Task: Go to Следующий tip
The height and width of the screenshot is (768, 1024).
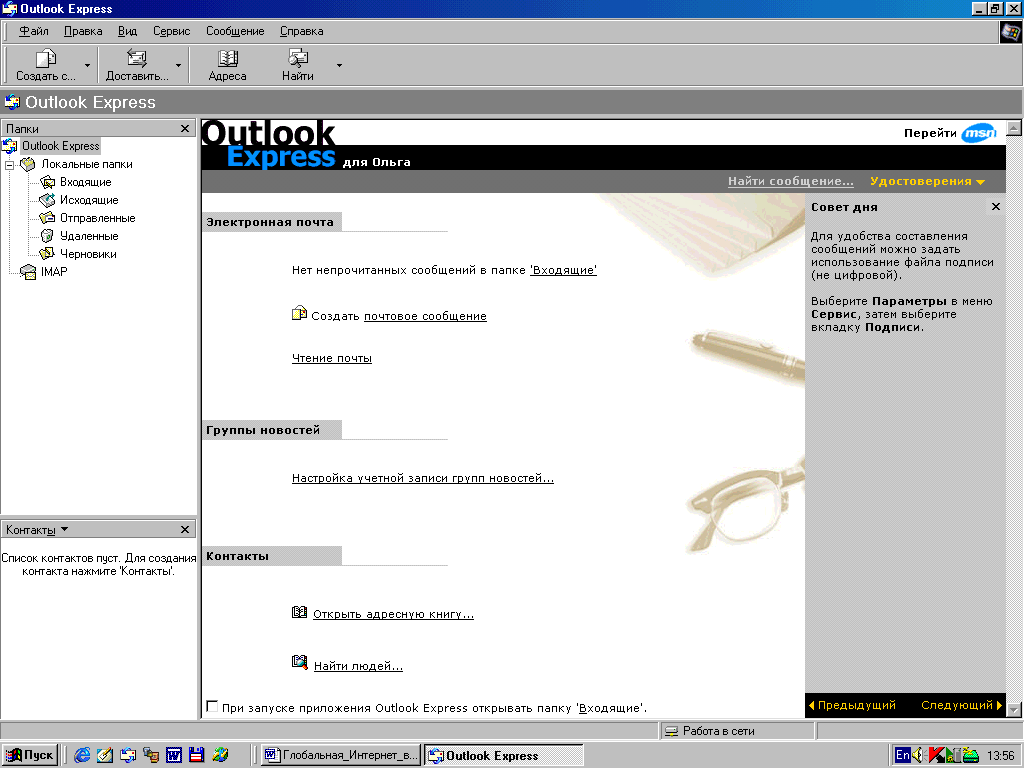Action: click(x=961, y=705)
